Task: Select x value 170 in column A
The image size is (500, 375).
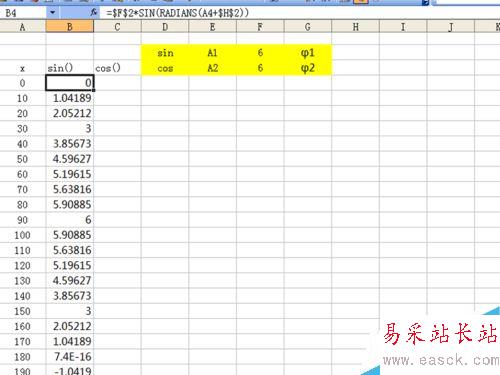Action: (23, 341)
